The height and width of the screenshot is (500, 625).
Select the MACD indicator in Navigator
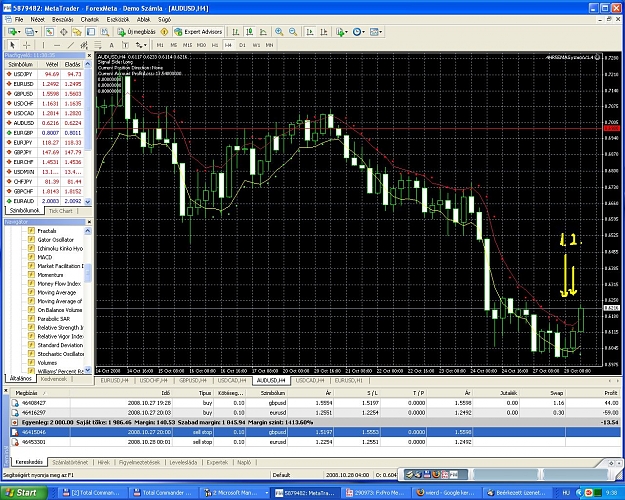tap(45, 257)
